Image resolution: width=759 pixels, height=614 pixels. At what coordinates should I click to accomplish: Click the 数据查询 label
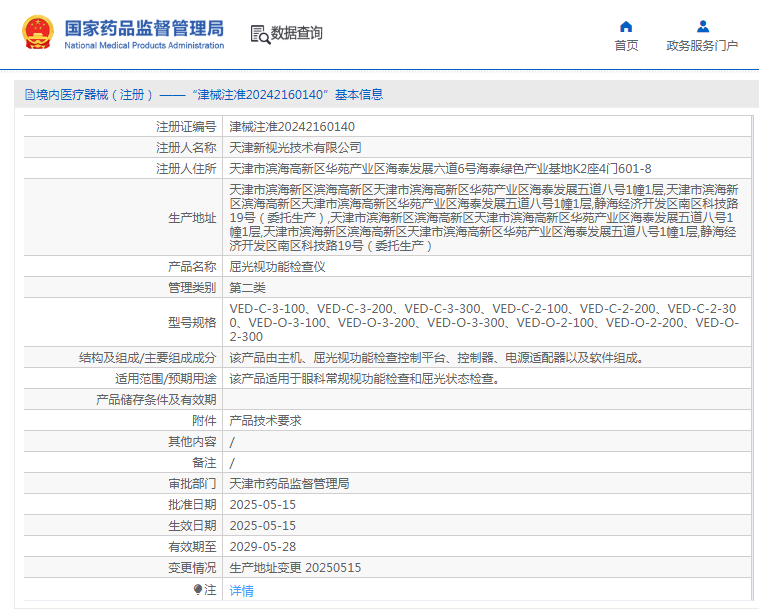[x=296, y=33]
